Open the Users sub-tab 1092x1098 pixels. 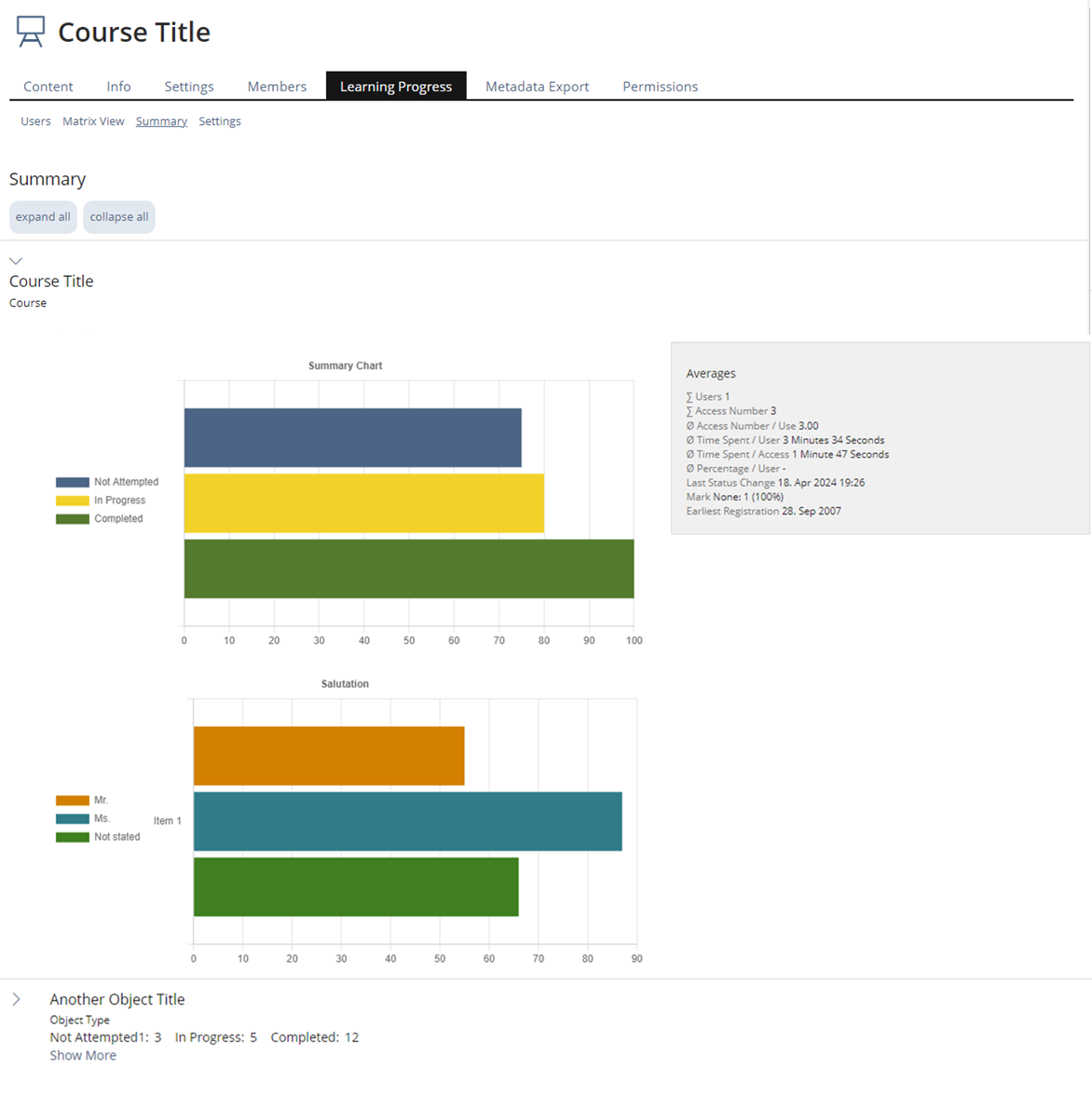coord(35,121)
